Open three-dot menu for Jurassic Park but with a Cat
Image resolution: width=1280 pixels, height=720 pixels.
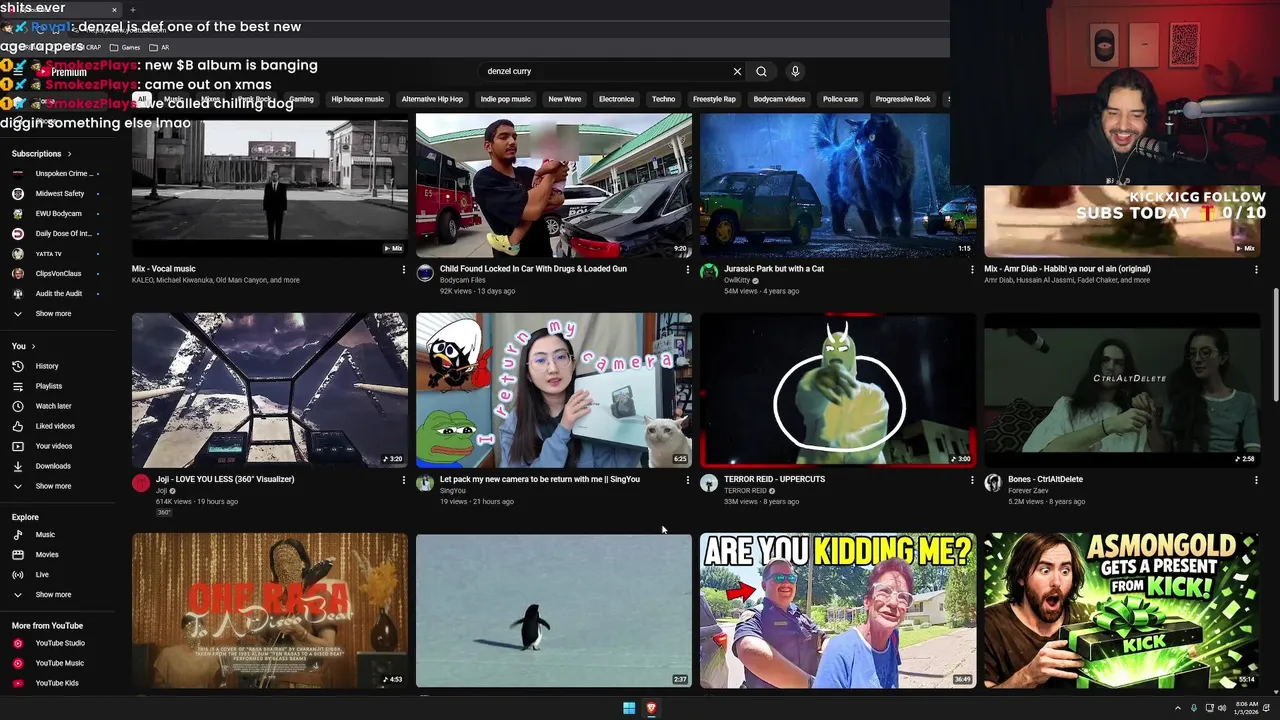pos(972,270)
